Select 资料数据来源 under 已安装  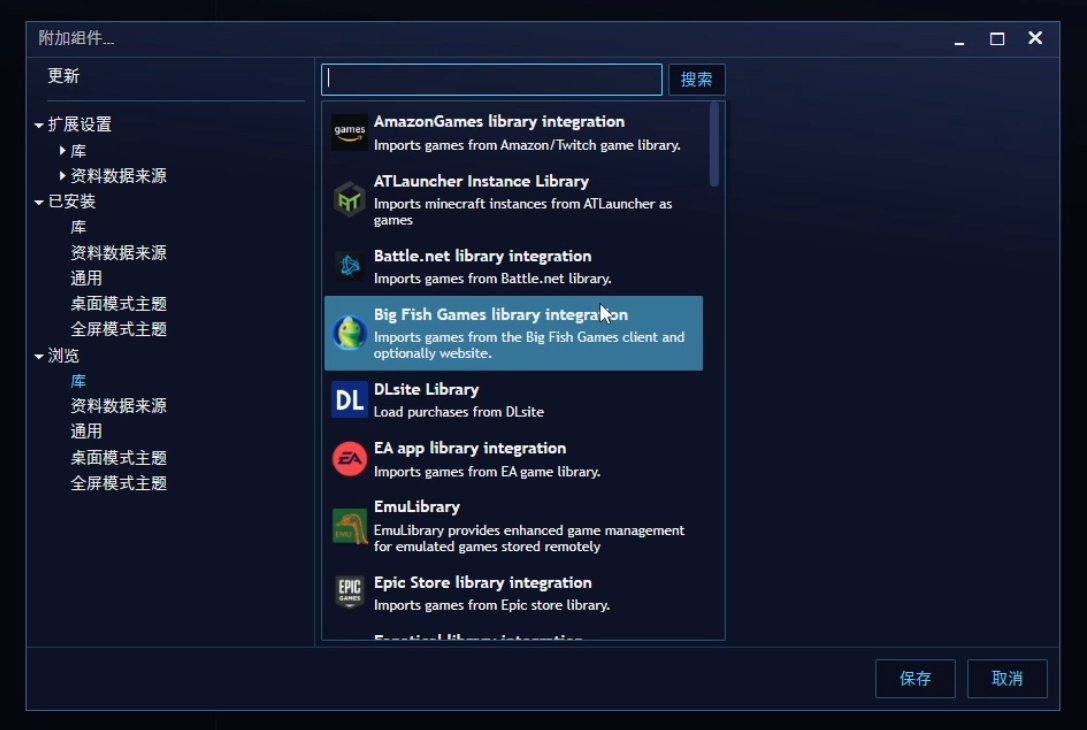point(119,253)
